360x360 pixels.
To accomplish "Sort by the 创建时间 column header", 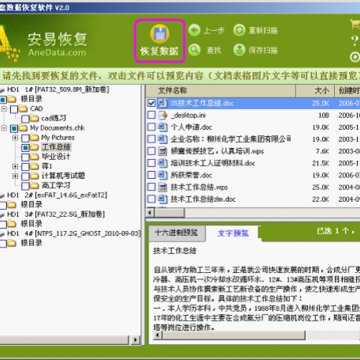I will click(348, 91).
